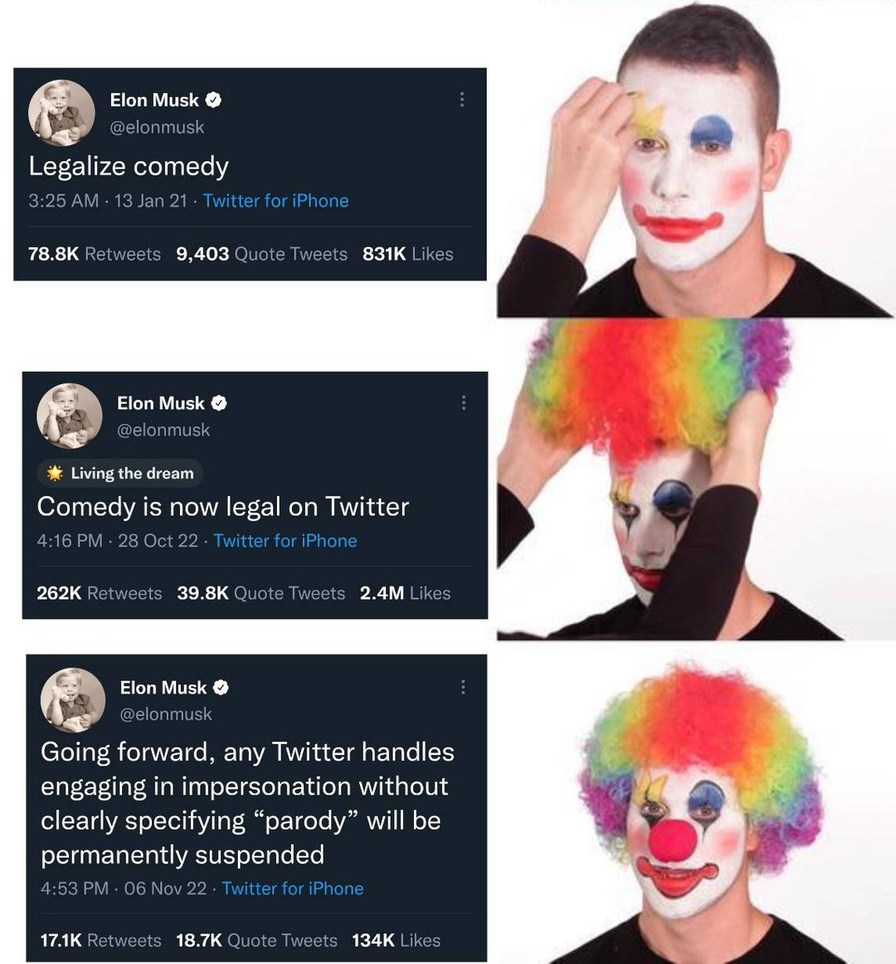The height and width of the screenshot is (964, 896).
Task: Select the "Elon Musk" name on middle tweet
Action: point(162,403)
